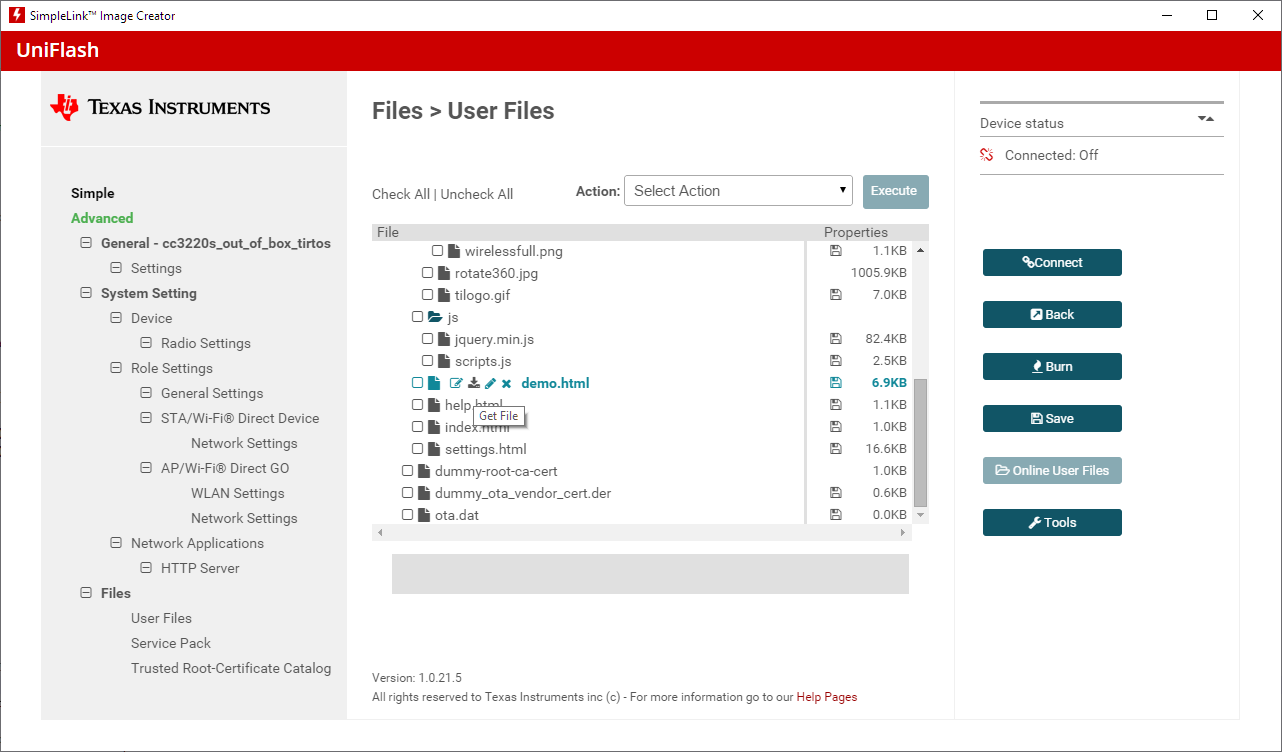The width and height of the screenshot is (1282, 752).
Task: Tick the tilogo.gif checkbox
Action: [427, 295]
